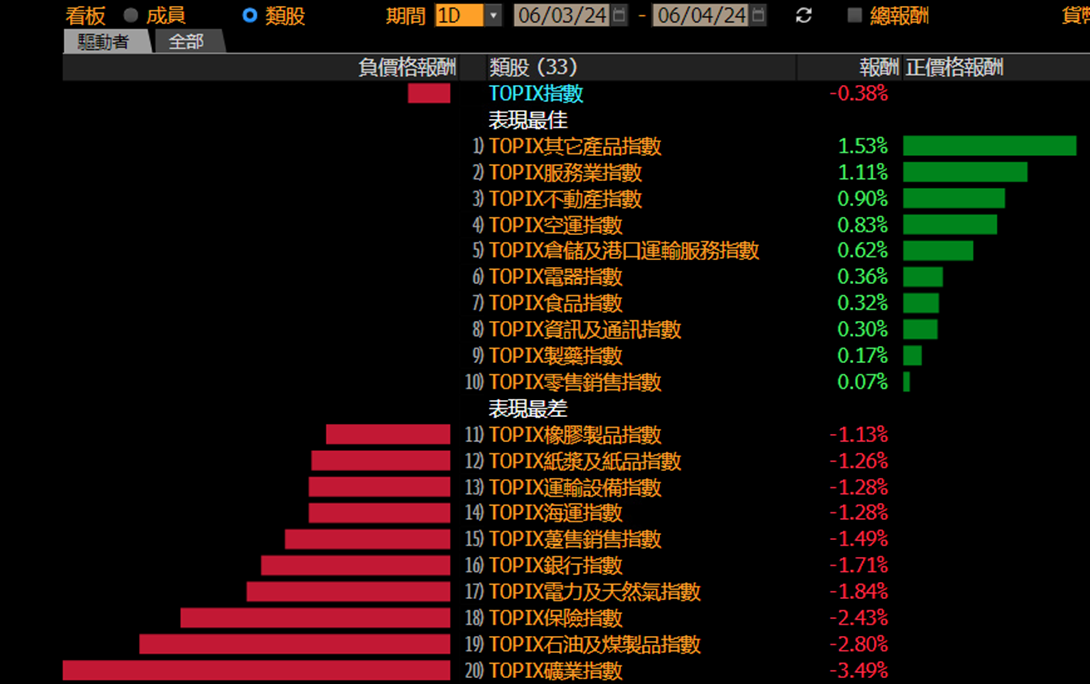
Task: Open the TOPIX指數 link
Action: (536, 94)
